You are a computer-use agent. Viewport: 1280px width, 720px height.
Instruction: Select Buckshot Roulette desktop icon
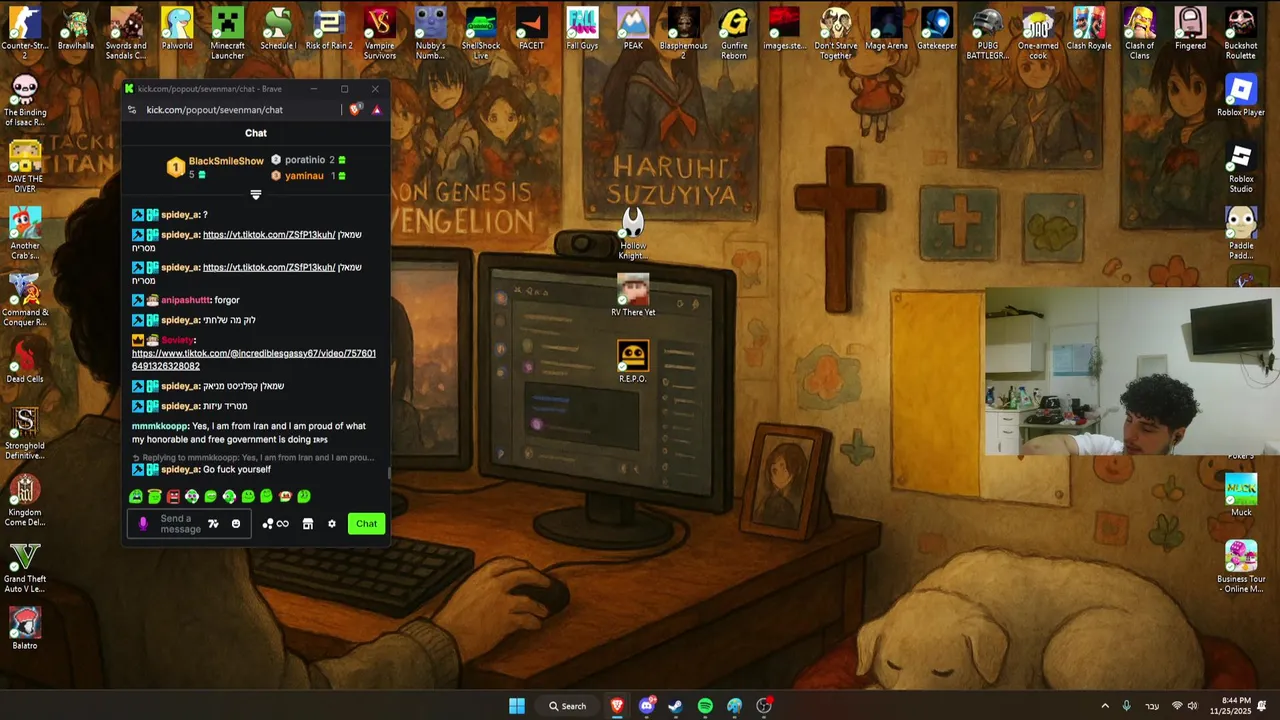coord(1241,34)
